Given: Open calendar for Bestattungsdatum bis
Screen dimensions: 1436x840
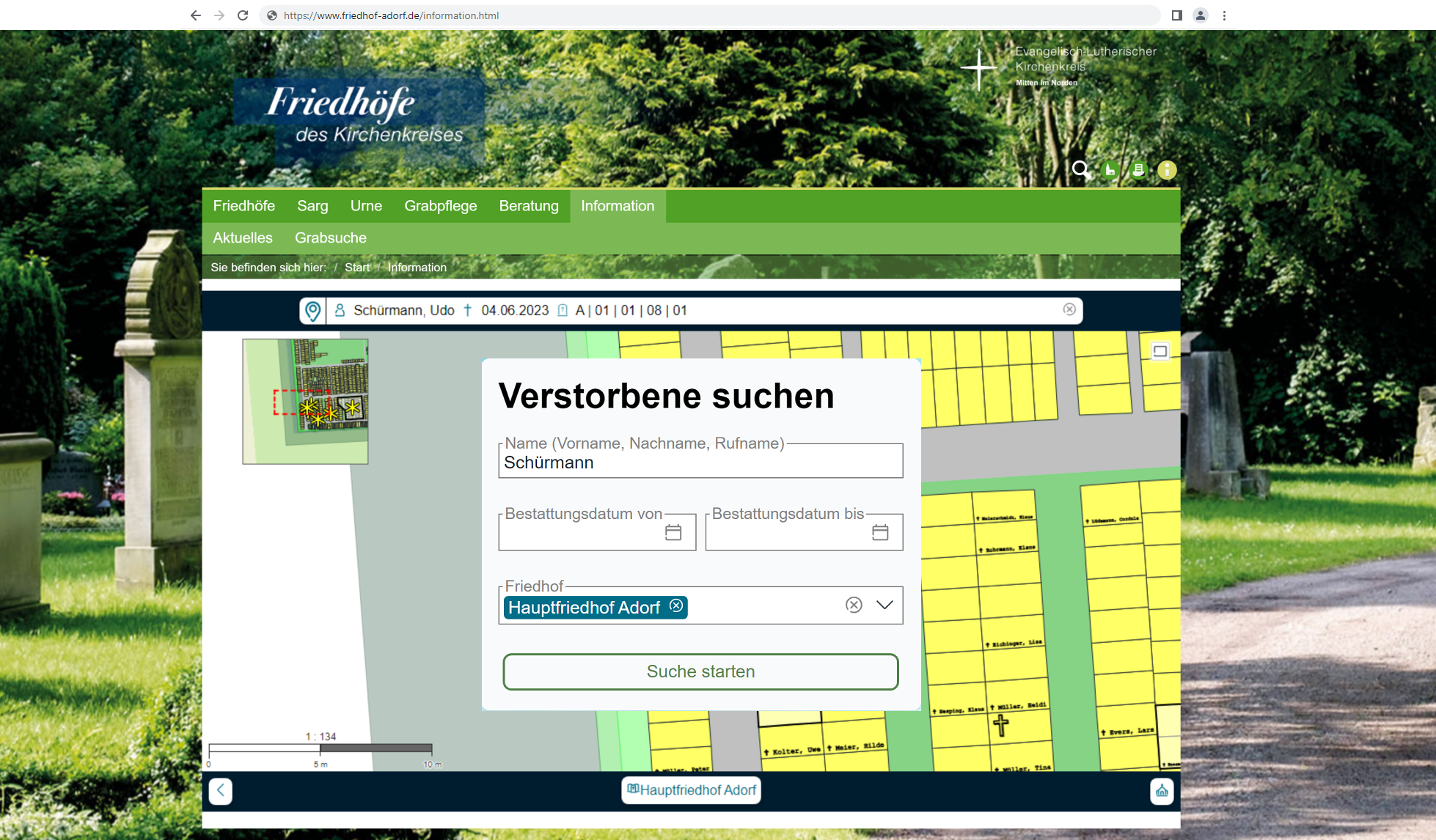Looking at the screenshot, I should [880, 533].
